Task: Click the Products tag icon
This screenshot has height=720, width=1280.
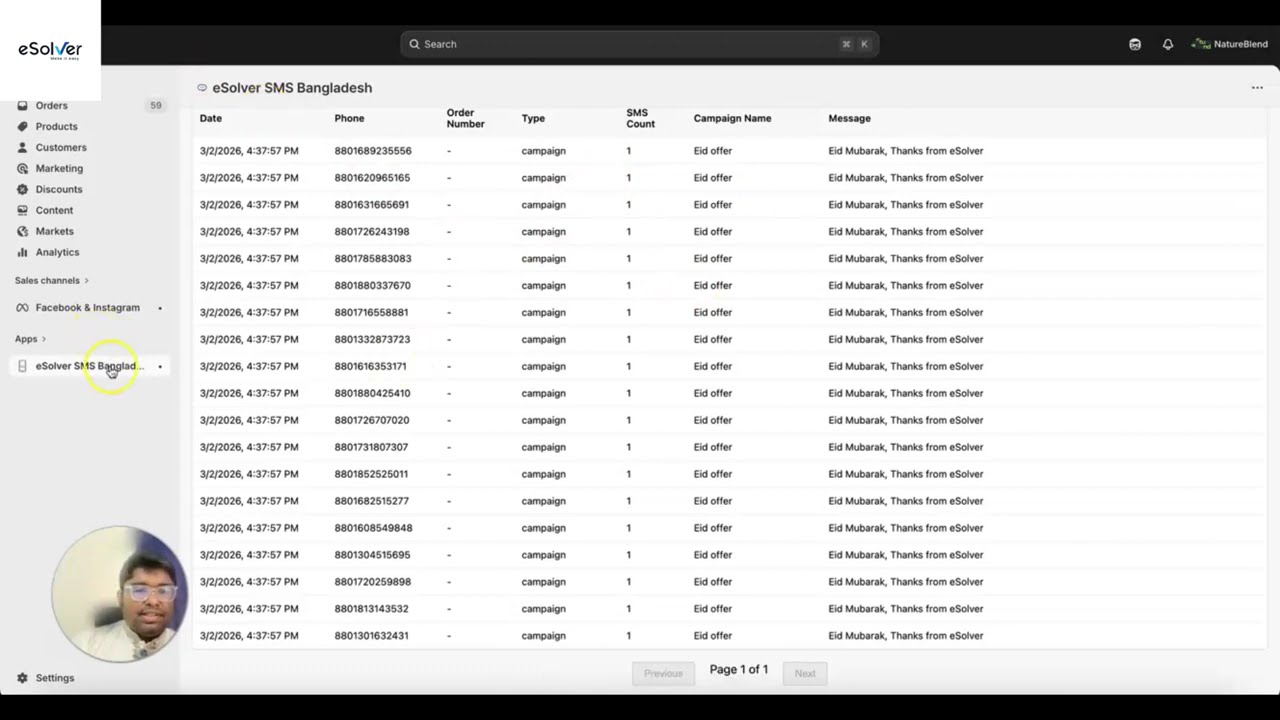Action: pyautogui.click(x=22, y=126)
